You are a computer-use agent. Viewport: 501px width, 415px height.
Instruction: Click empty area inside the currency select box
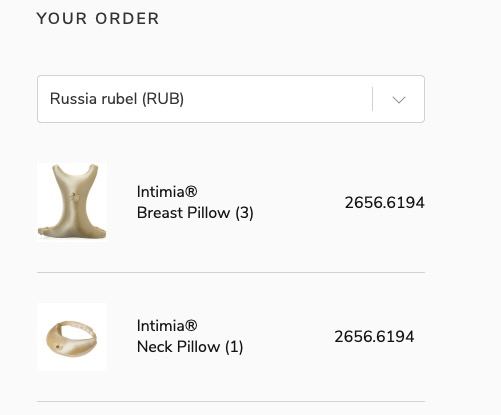[x=277, y=99]
